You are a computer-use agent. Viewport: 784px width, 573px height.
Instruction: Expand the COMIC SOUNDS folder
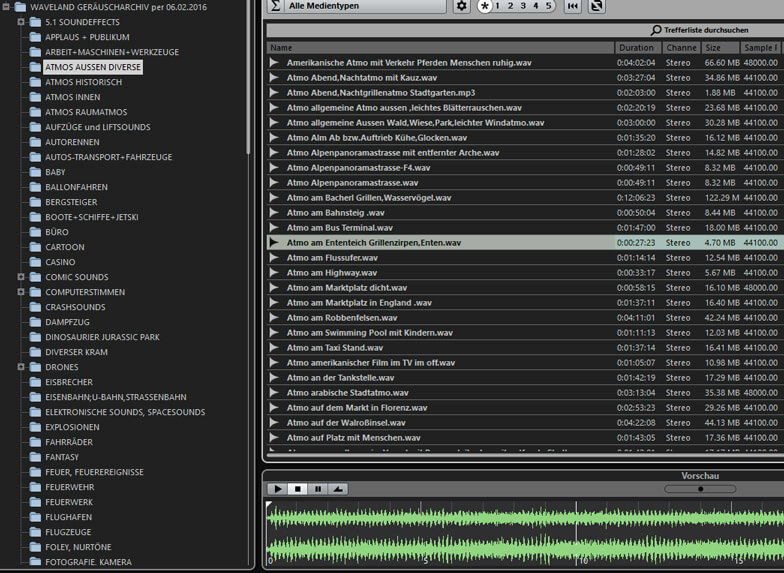[21, 277]
